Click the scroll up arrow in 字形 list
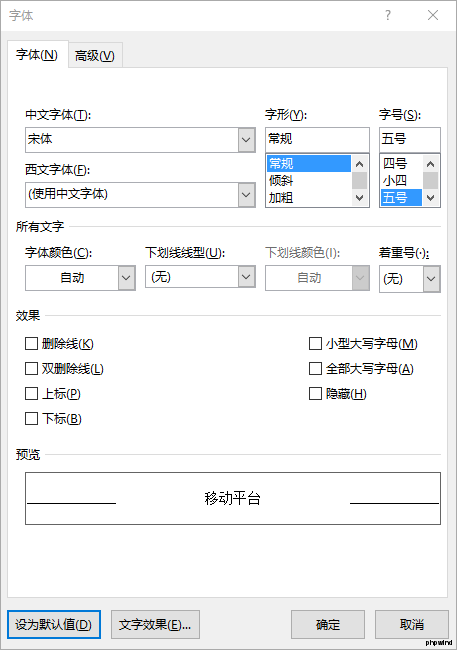 360,164
